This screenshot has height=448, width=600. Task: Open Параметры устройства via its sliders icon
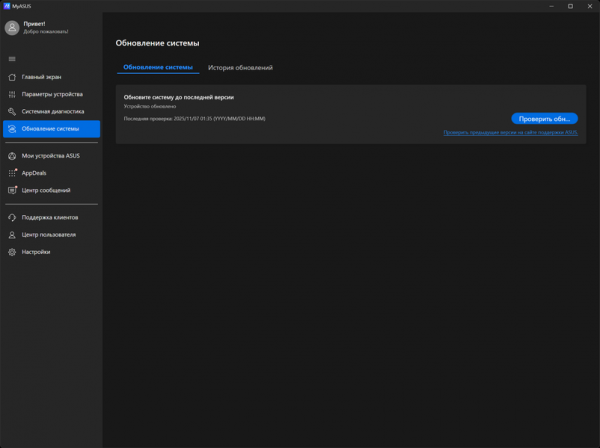12,94
